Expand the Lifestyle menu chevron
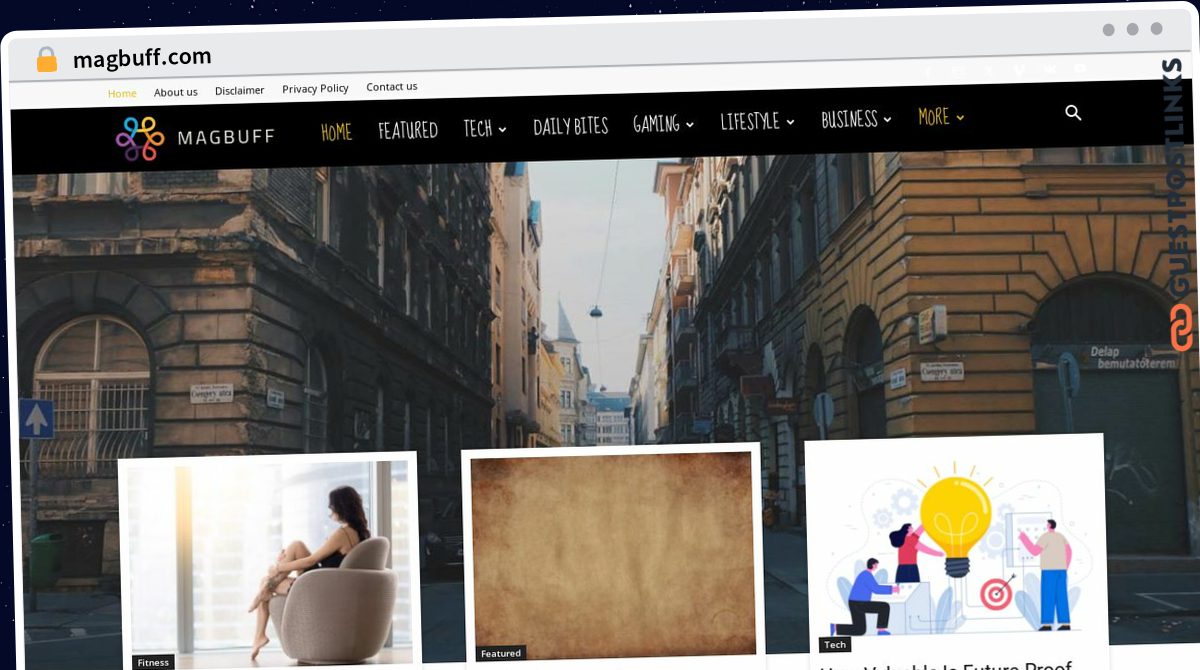 (x=790, y=122)
